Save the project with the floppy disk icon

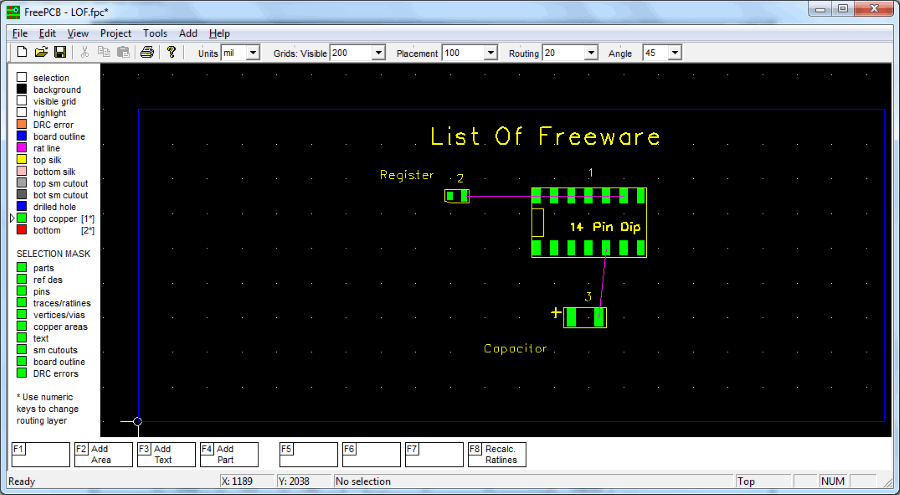(x=60, y=52)
